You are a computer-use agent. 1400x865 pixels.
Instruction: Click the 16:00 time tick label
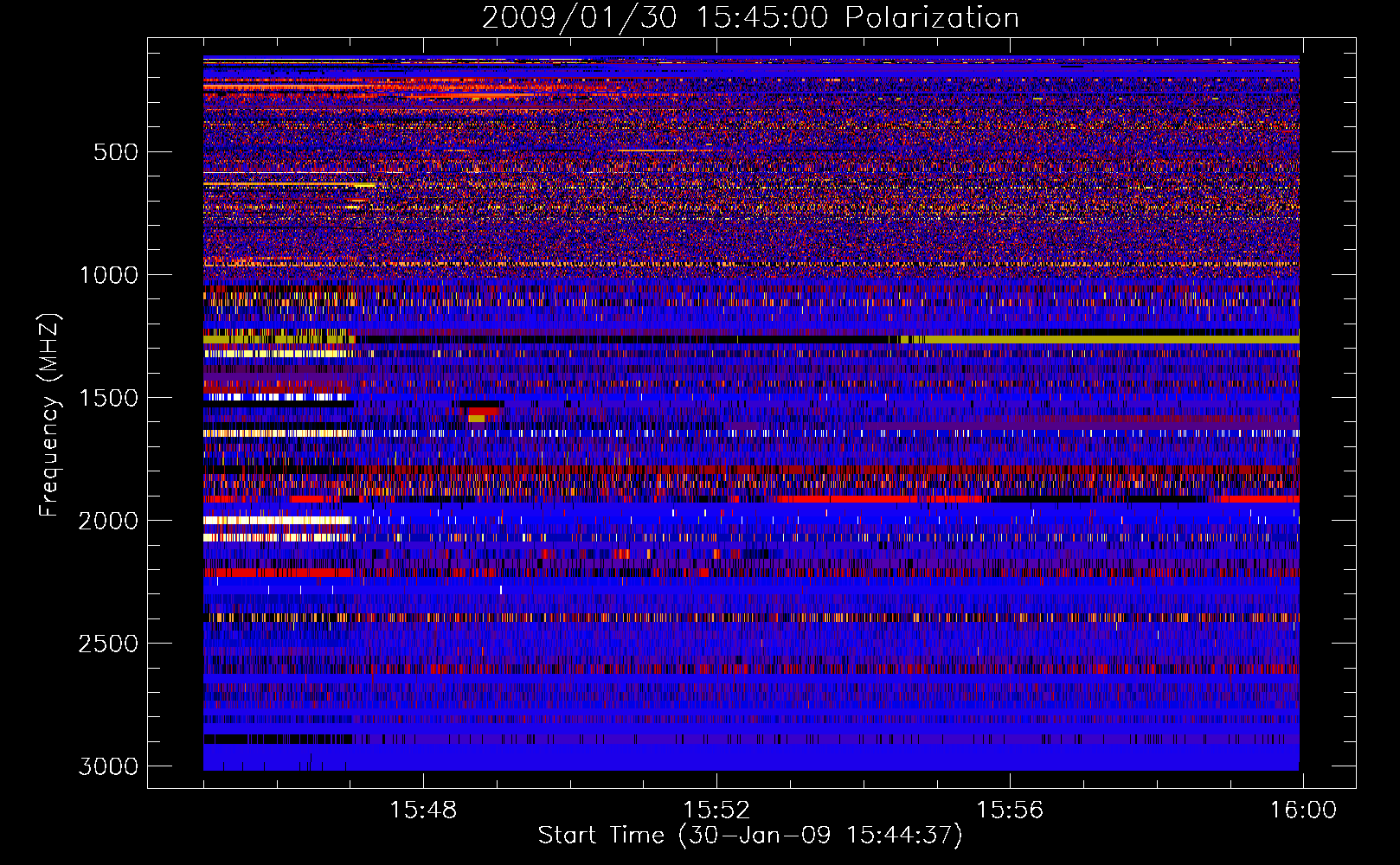(1303, 811)
